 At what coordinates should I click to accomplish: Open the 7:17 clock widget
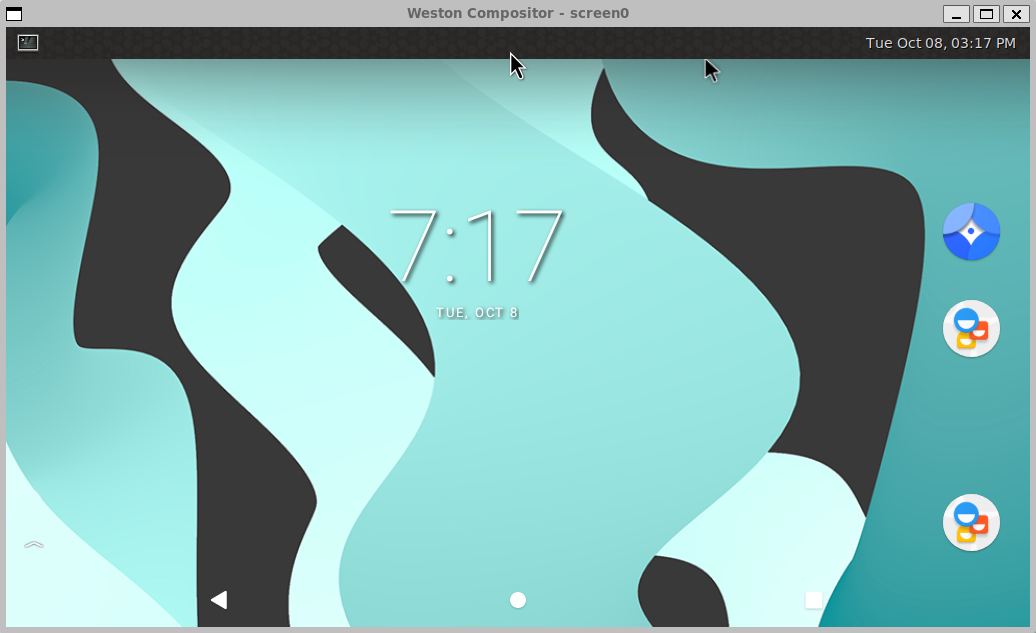(x=477, y=246)
